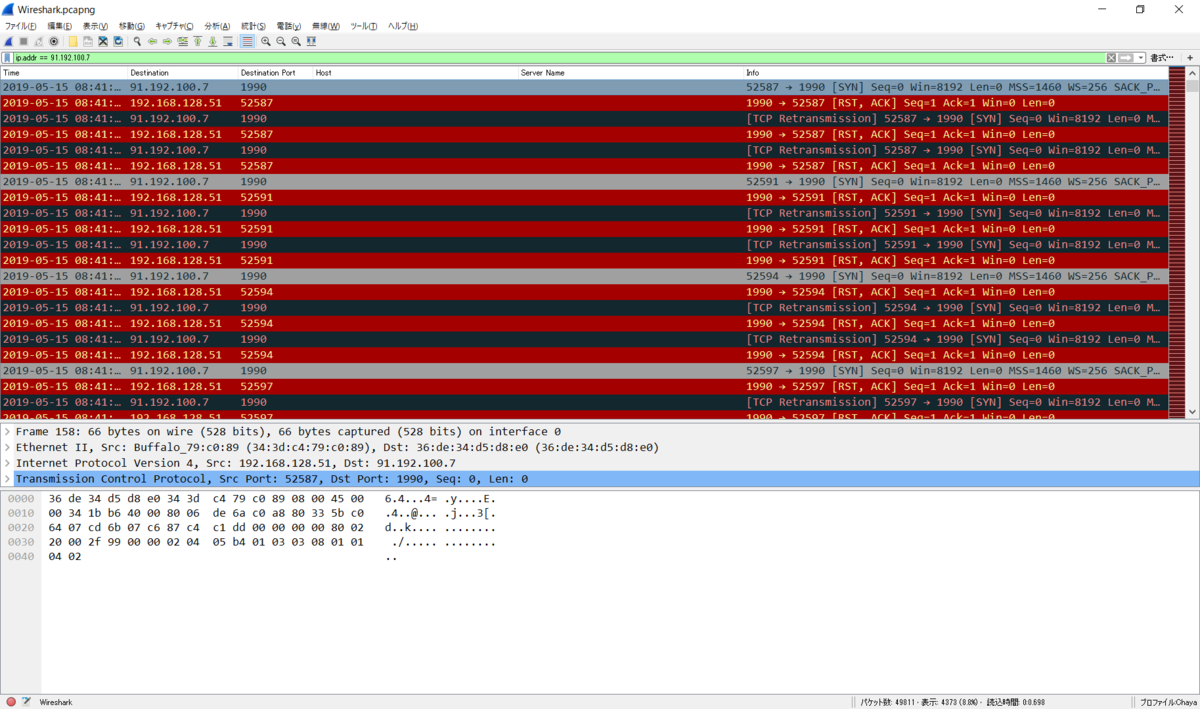
Task: Open the ヘルプ(H) menu
Action: 402,26
